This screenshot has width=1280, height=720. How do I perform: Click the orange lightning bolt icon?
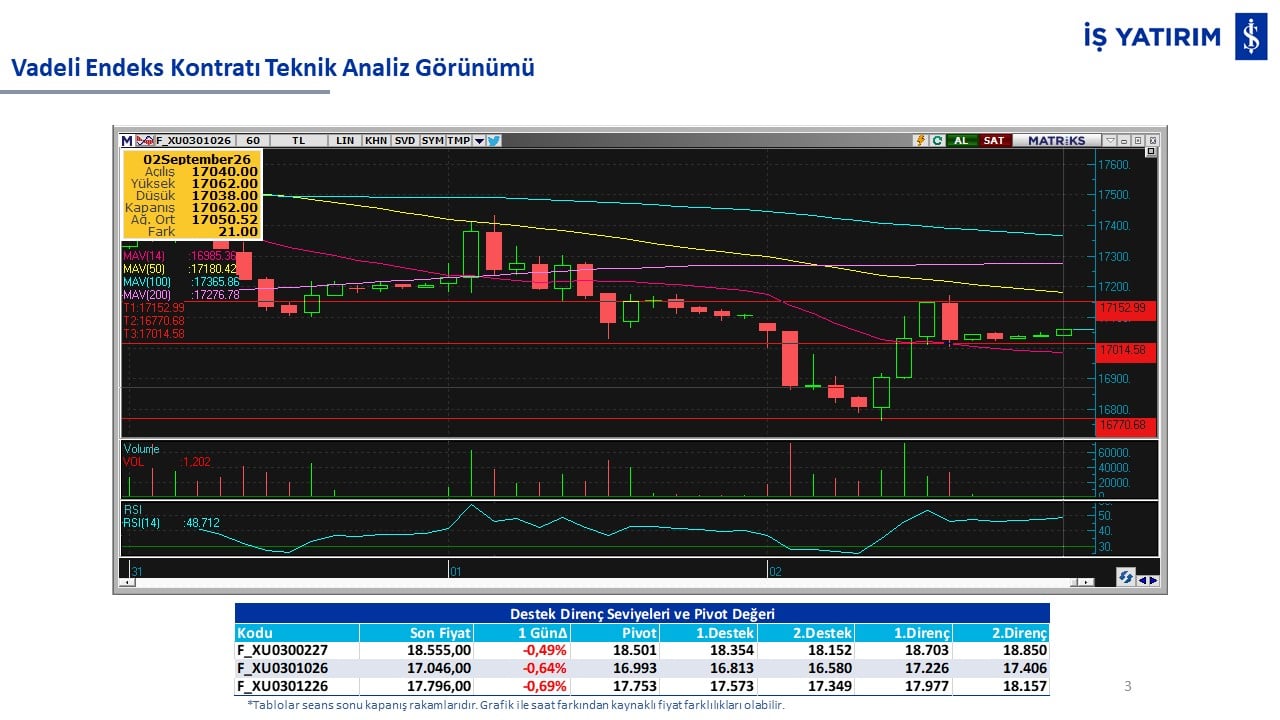(920, 141)
